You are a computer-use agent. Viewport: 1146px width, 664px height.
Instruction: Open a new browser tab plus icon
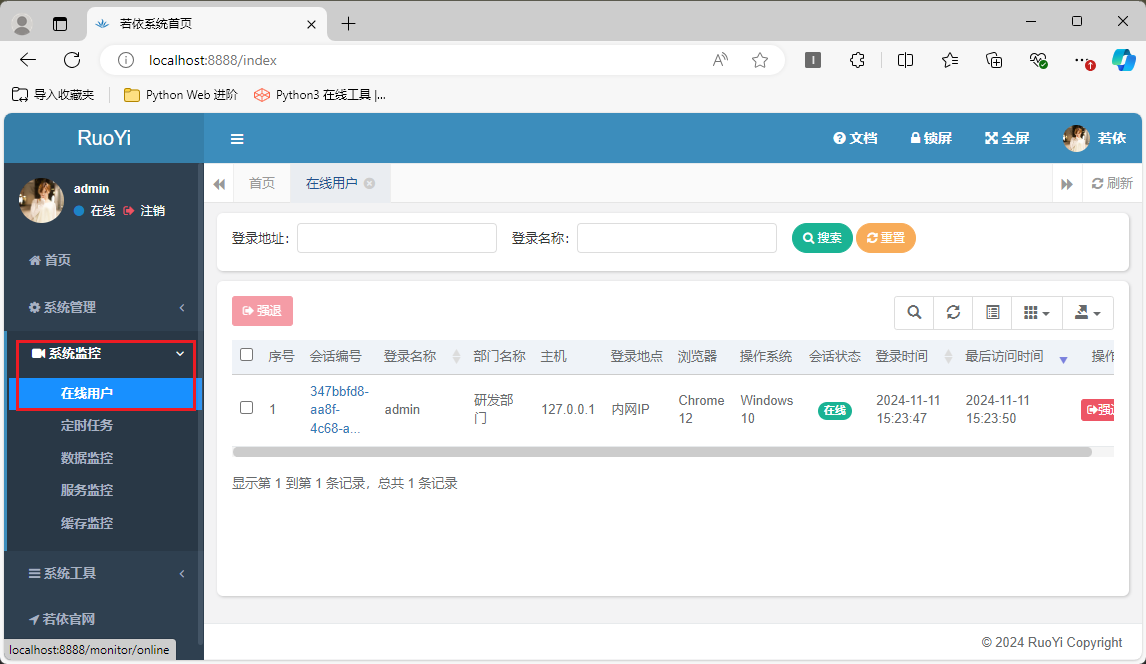(349, 24)
